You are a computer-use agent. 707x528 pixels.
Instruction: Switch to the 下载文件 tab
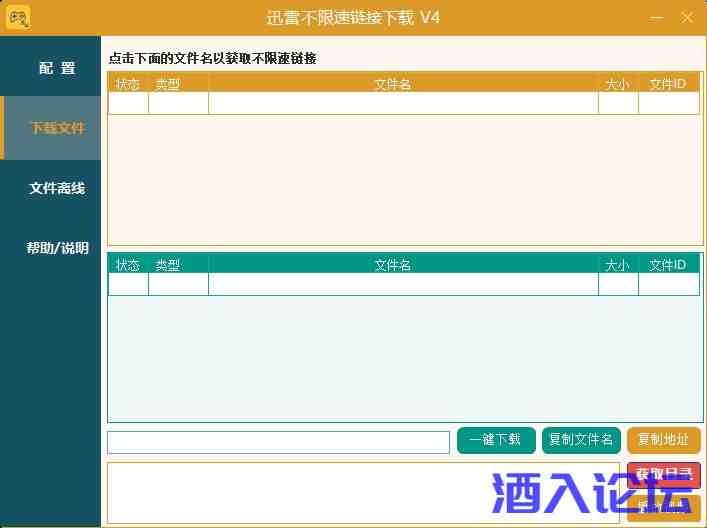pos(50,128)
